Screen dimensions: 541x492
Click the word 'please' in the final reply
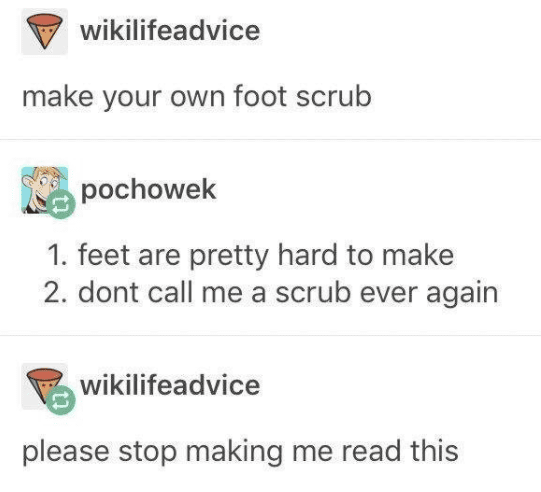pyautogui.click(x=66, y=453)
